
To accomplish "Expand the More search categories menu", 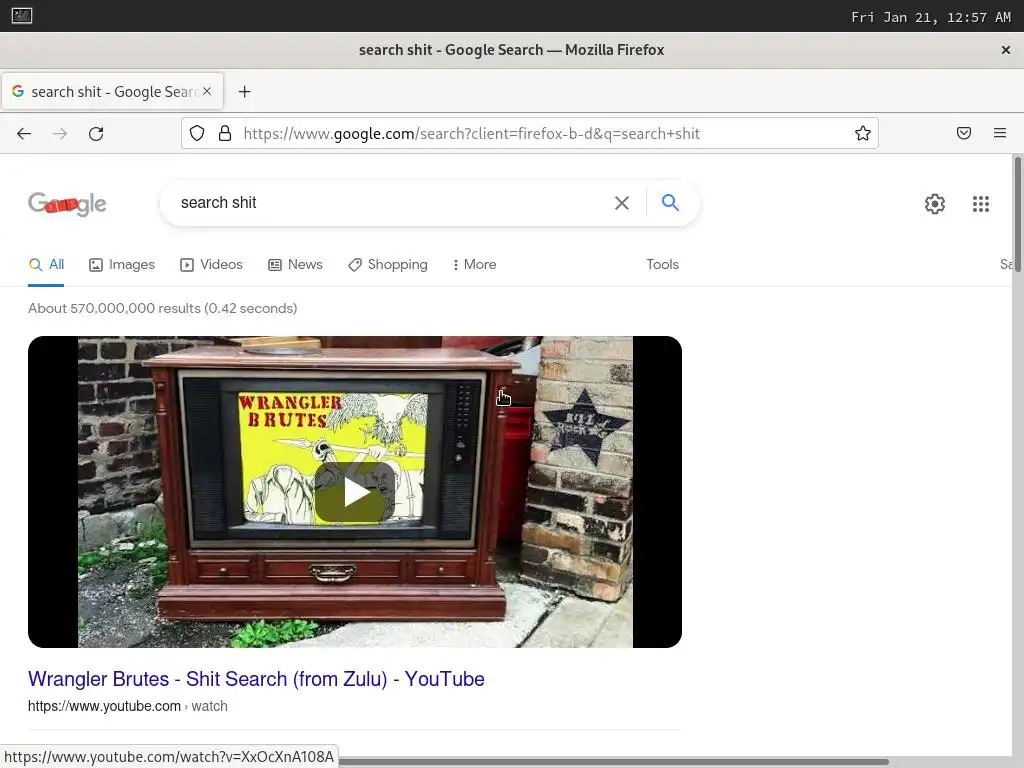I will (475, 264).
